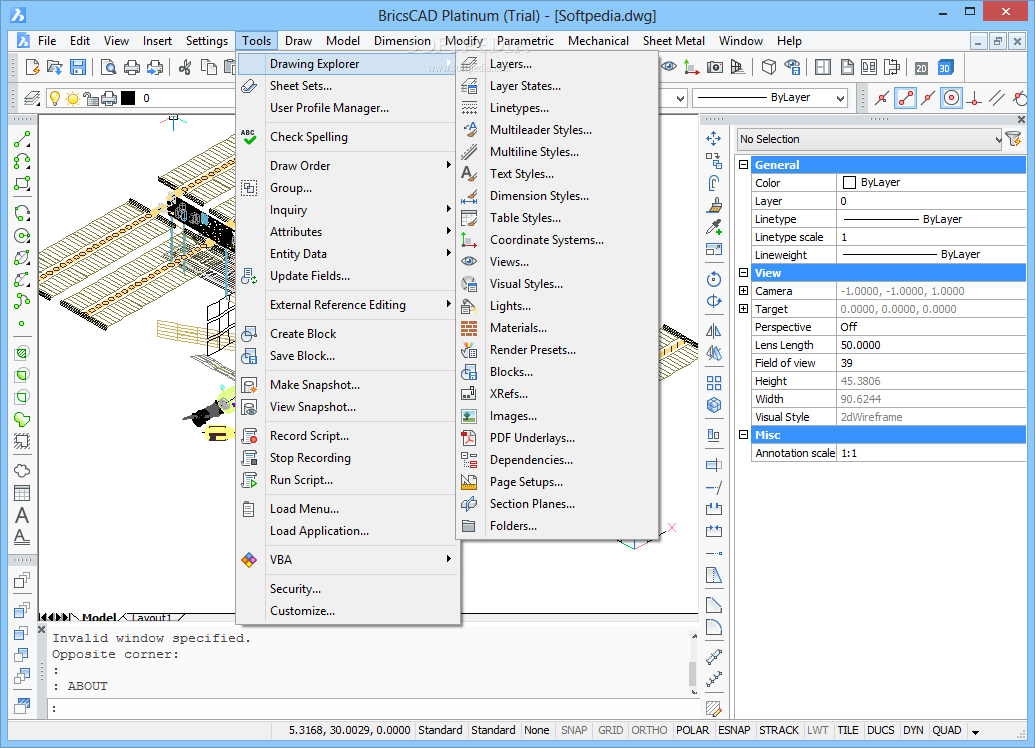Open Linetypes in Drawing Explorer
This screenshot has height=748, width=1035.
(x=519, y=108)
